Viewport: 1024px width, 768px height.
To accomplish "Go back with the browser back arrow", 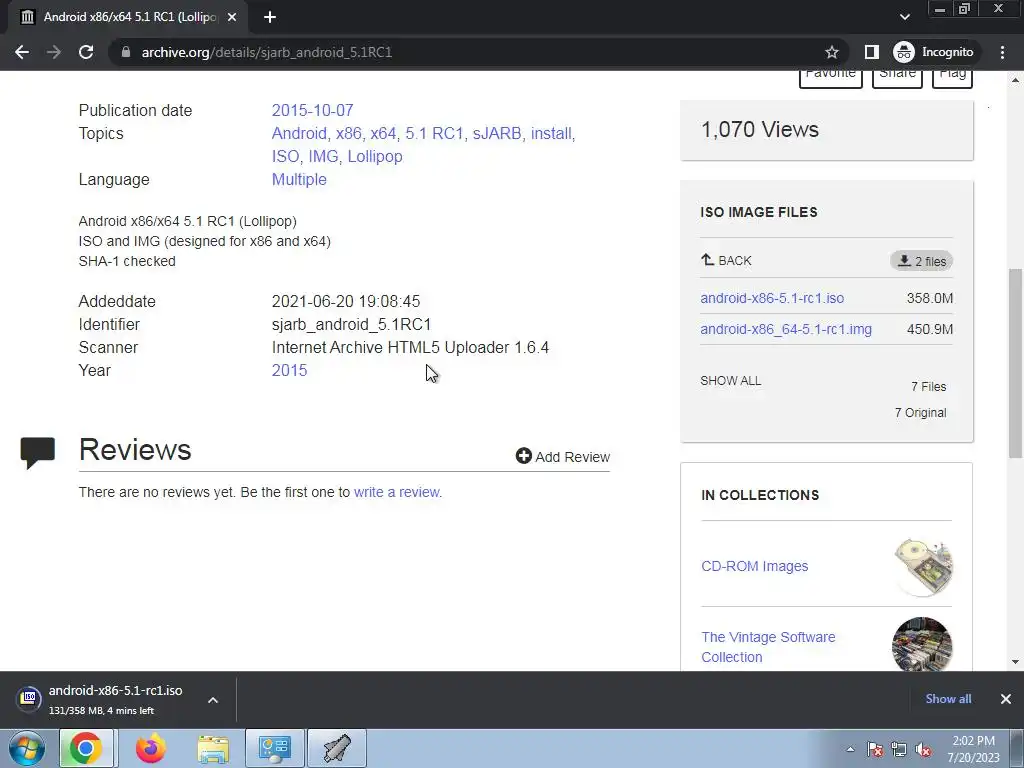I will (x=22, y=52).
